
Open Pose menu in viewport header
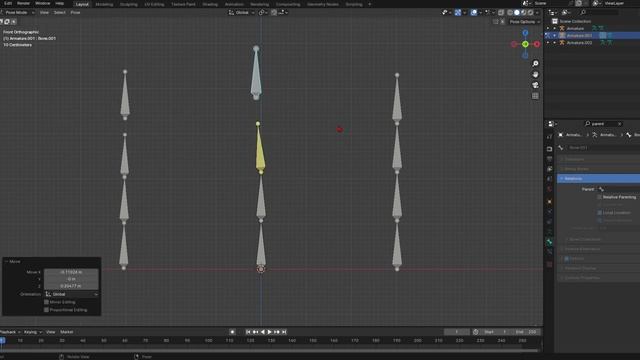tap(75, 13)
